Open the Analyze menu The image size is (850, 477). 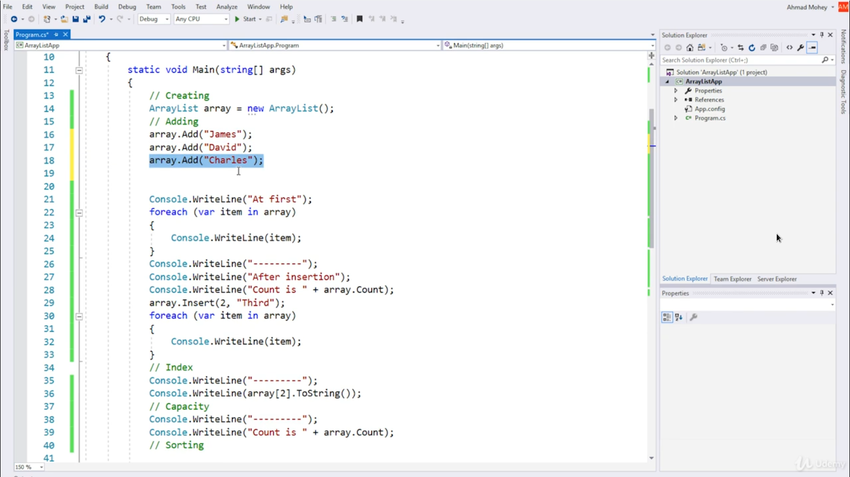(x=227, y=7)
